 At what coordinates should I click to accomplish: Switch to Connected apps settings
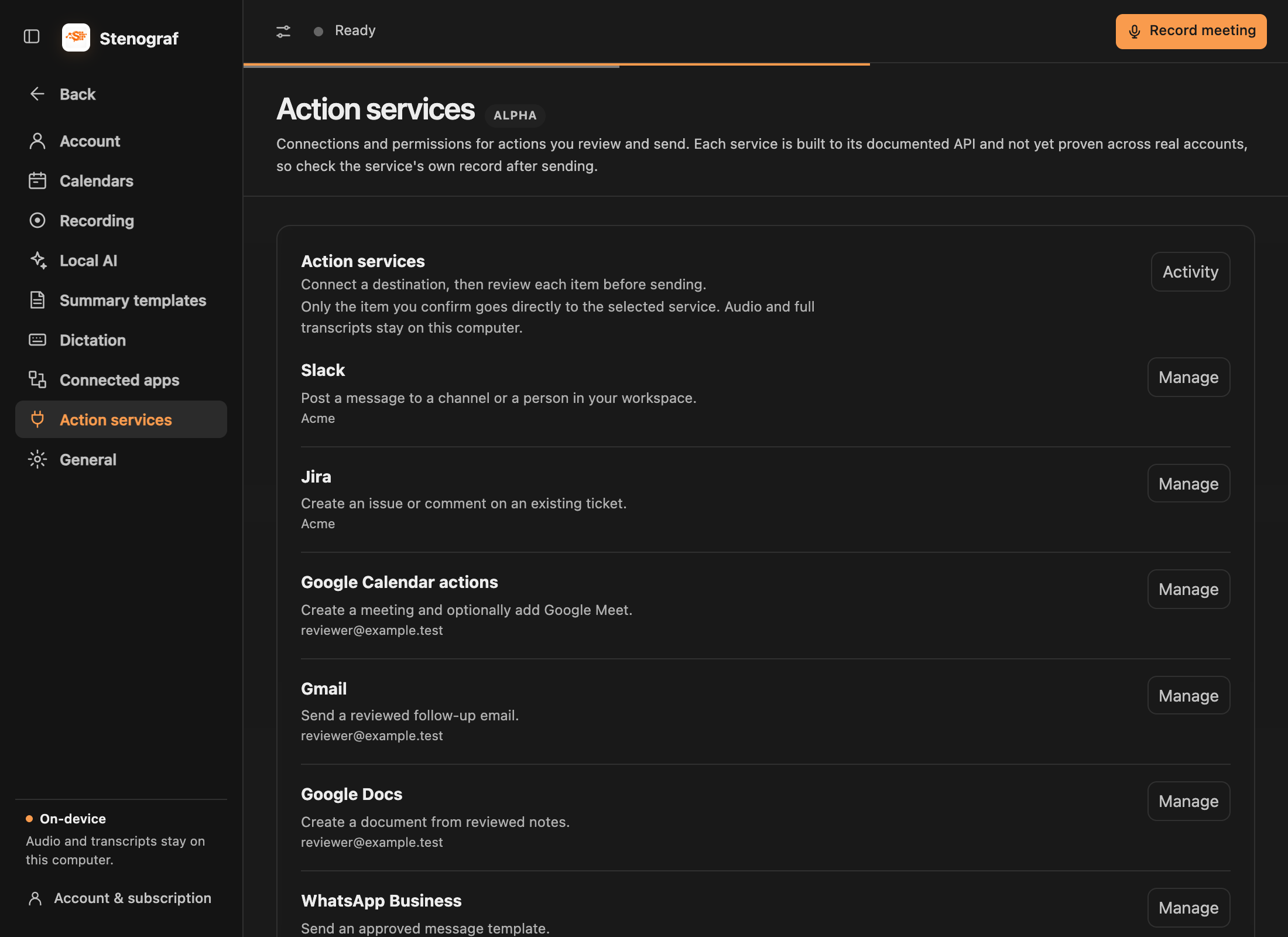coord(121,380)
